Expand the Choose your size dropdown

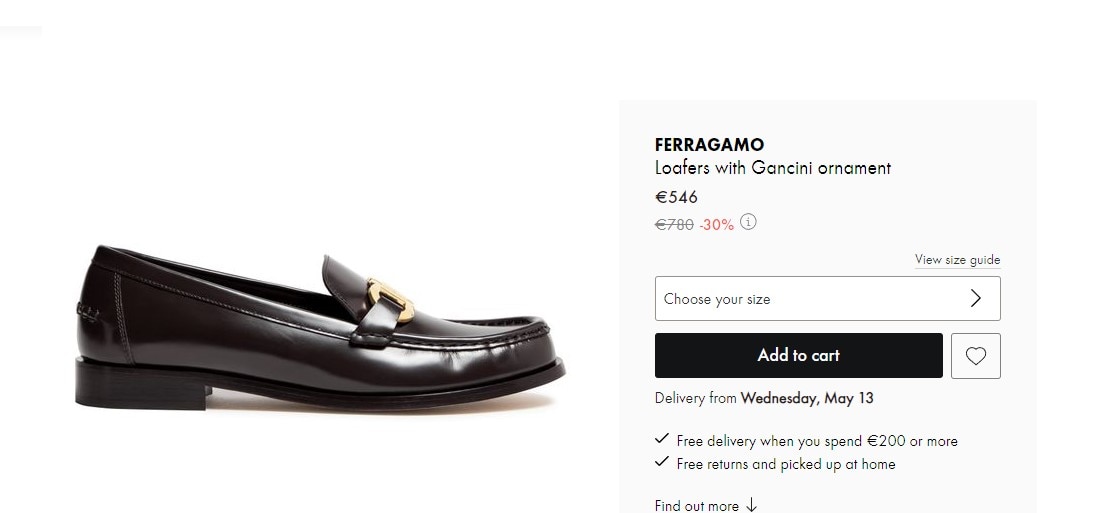828,299
